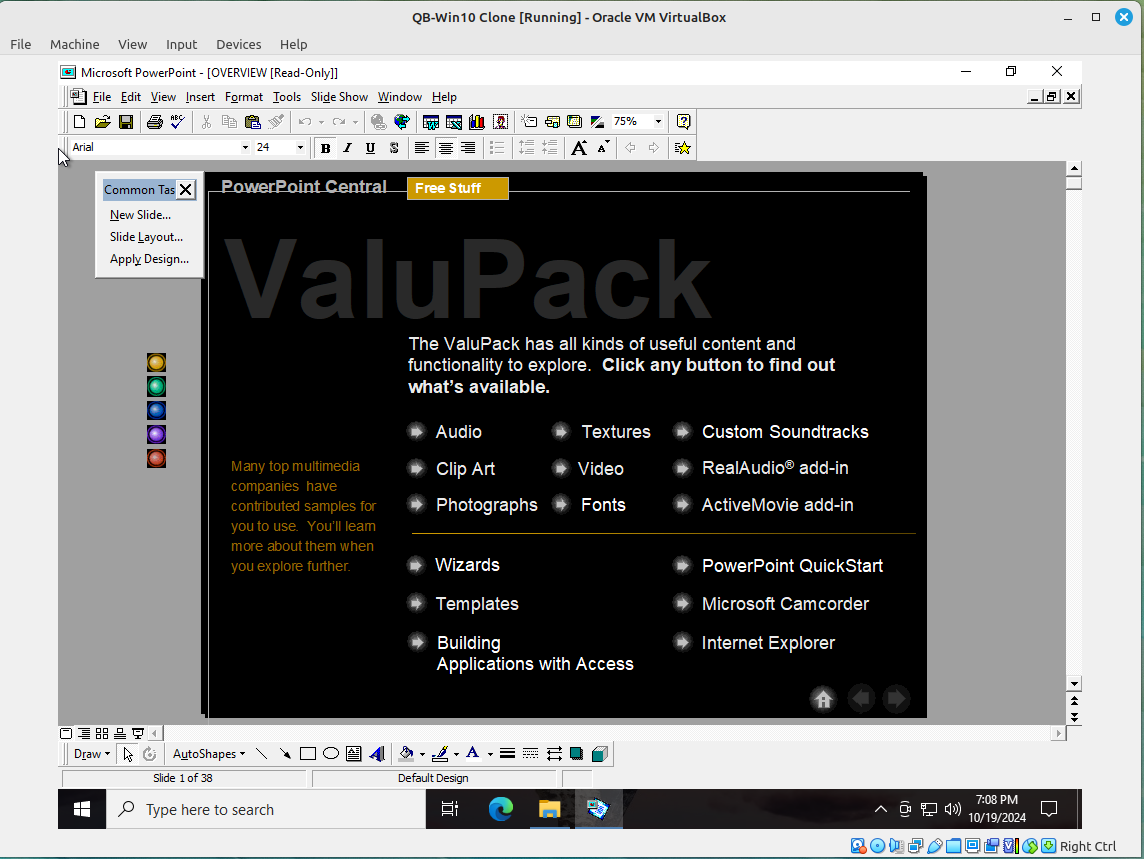Image resolution: width=1144 pixels, height=859 pixels.
Task: Set right text alignment
Action: (468, 148)
